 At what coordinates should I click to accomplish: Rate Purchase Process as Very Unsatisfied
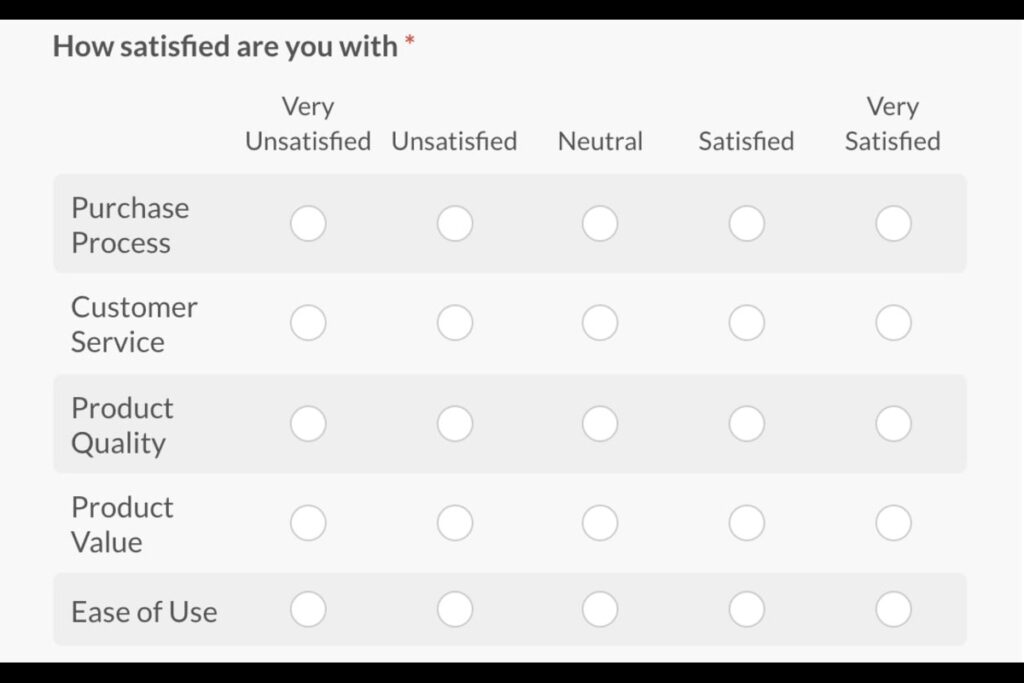pos(308,224)
